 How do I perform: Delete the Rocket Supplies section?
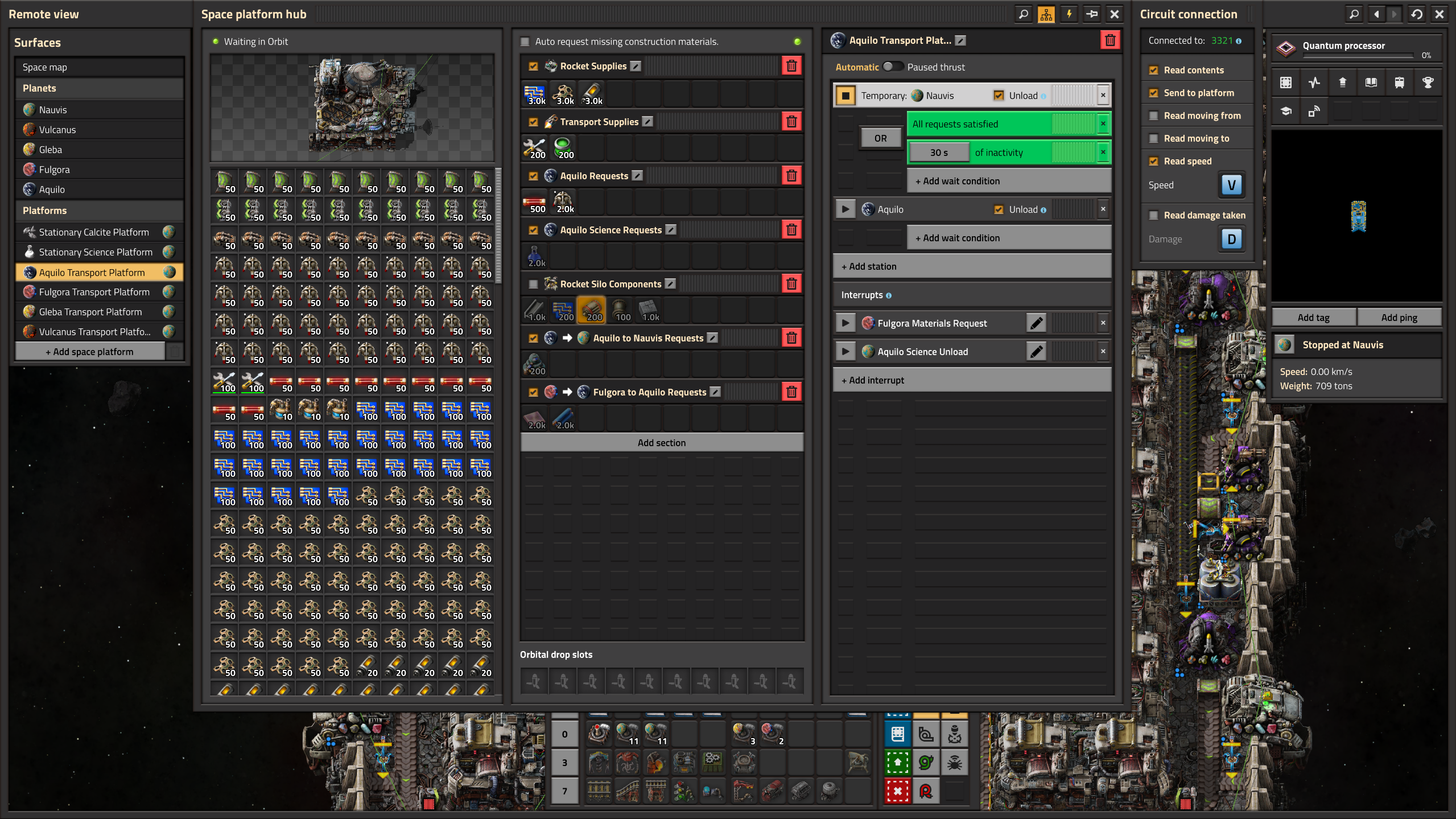(791, 66)
